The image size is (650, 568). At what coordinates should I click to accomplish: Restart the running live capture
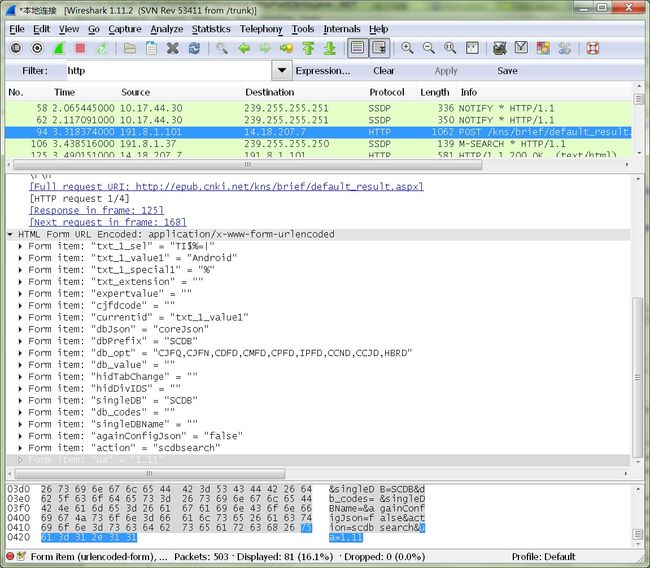coord(102,49)
